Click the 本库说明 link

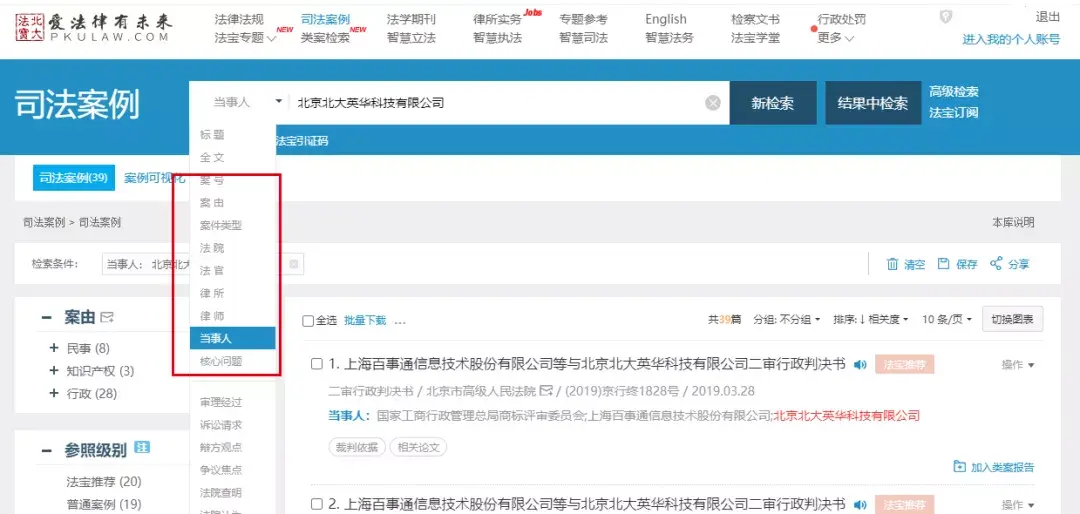[x=1012, y=223]
